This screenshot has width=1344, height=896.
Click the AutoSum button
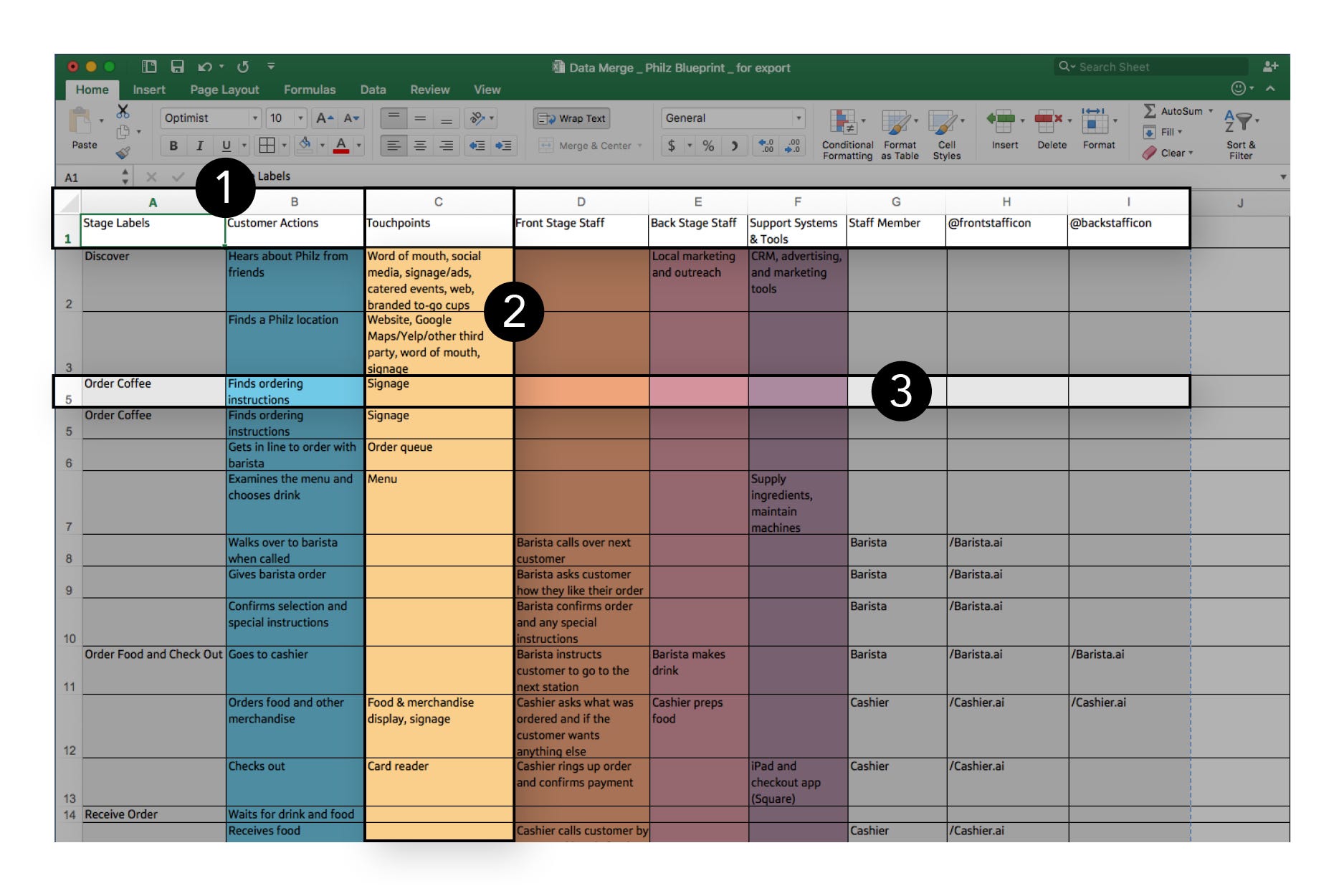(x=1173, y=111)
